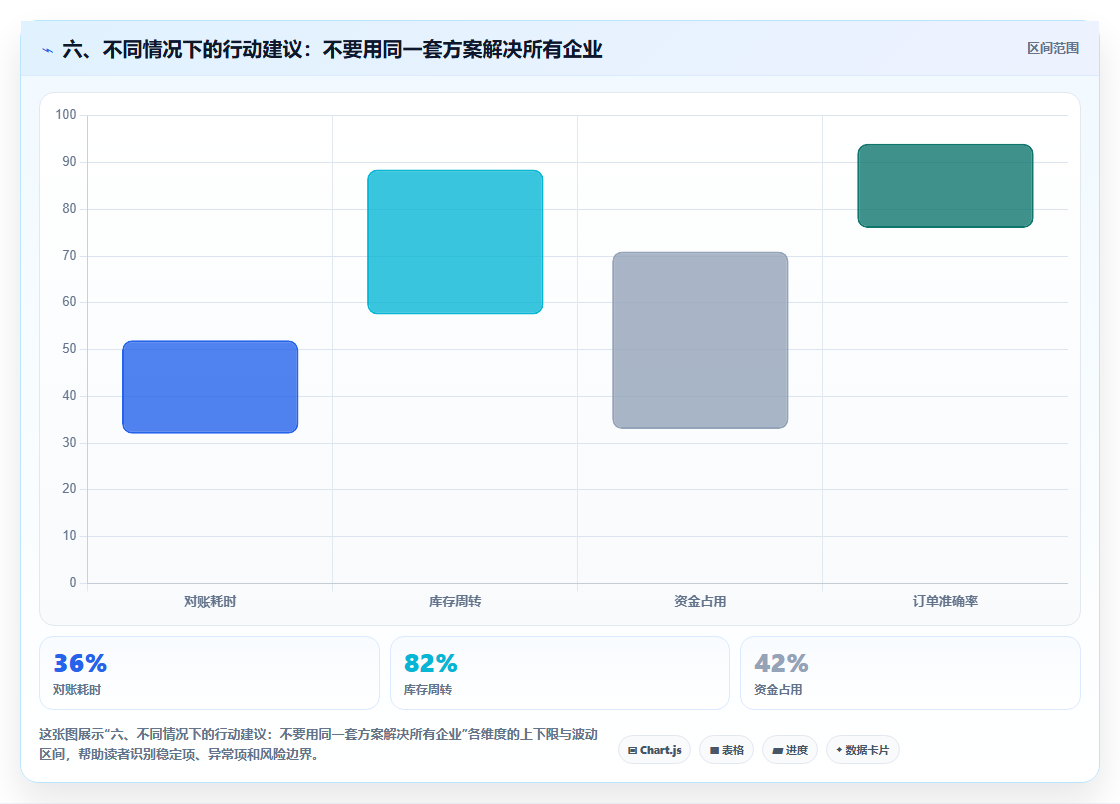
Task: Click the 资金占用 x-axis label
Action: tap(700, 601)
